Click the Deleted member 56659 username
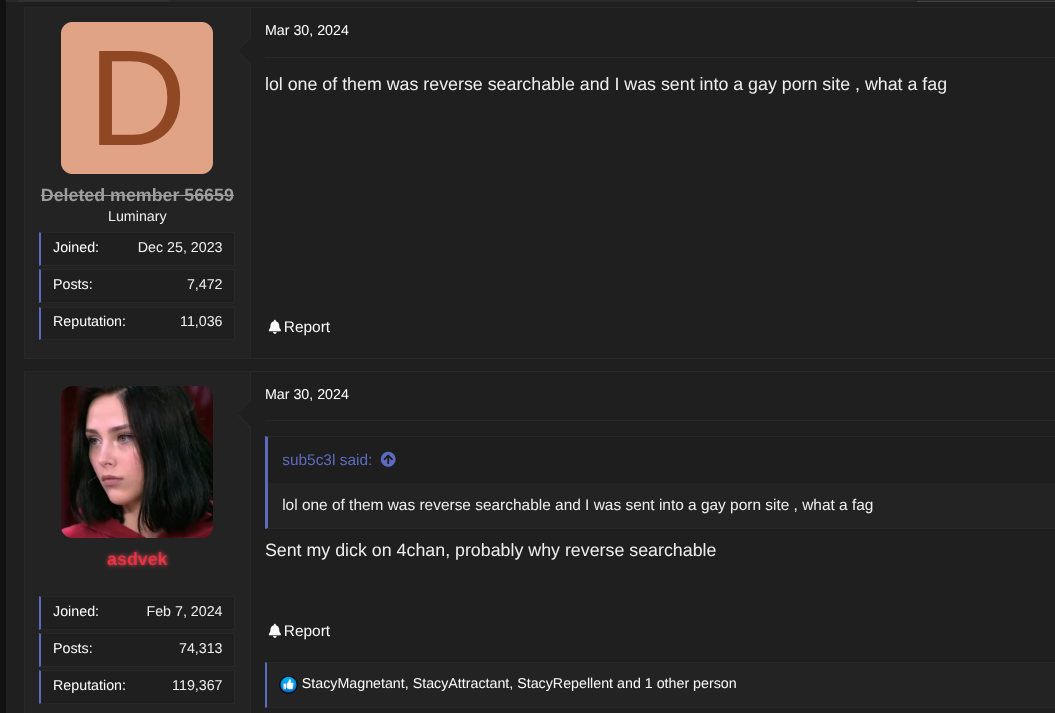Screen dimensions: 1055x713 pos(137,195)
